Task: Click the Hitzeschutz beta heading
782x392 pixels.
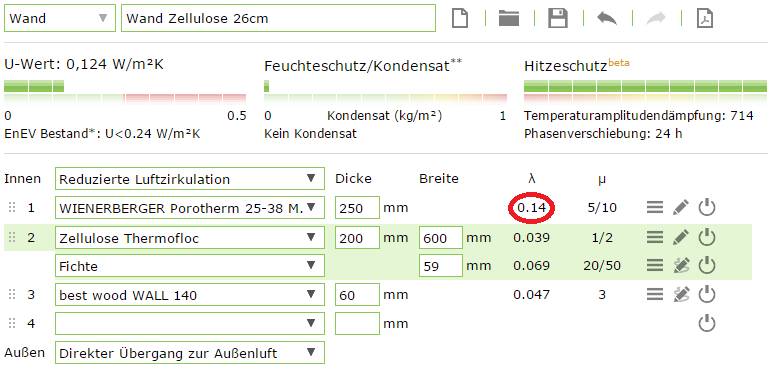Action: pos(577,65)
